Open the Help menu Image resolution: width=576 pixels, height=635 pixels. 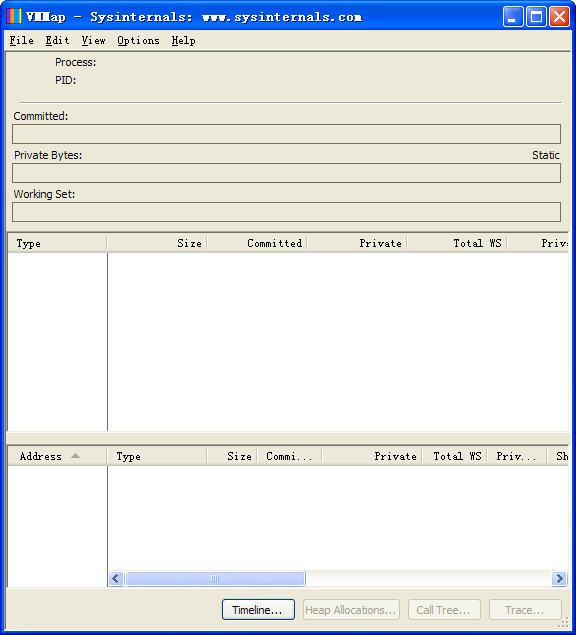pos(183,40)
